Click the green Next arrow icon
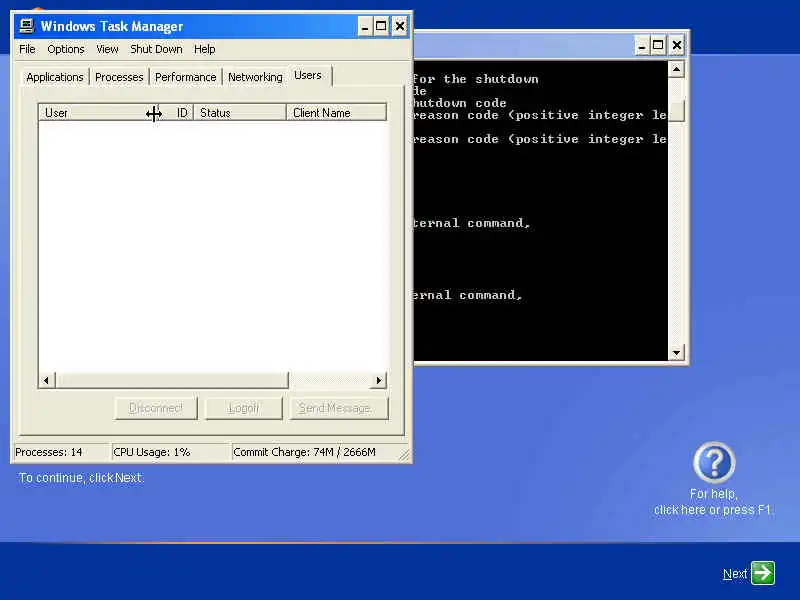Image resolution: width=800 pixels, height=600 pixels. pyautogui.click(x=763, y=573)
